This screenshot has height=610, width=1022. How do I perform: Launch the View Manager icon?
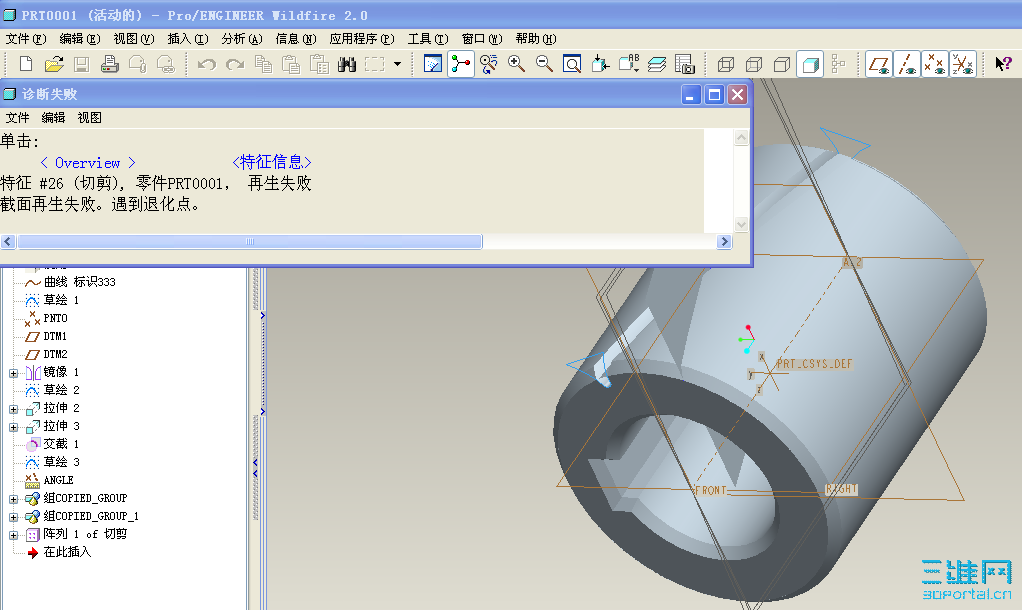[685, 64]
